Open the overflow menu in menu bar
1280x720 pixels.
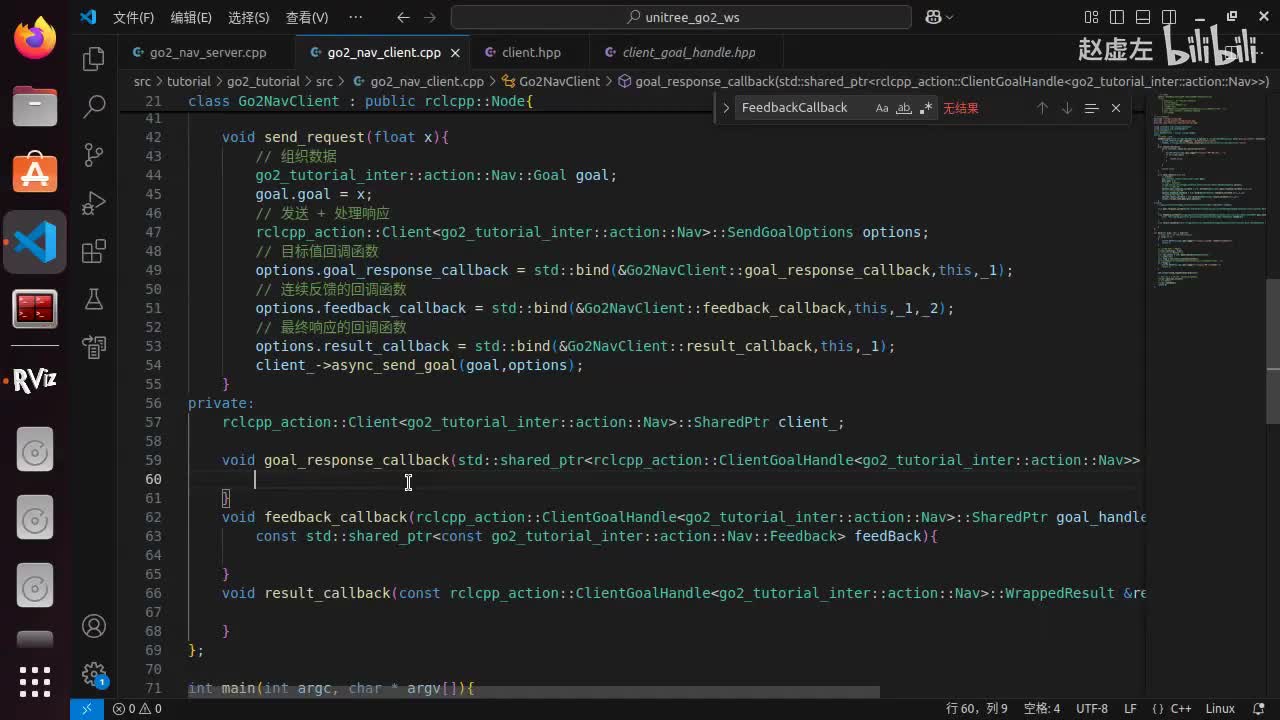(x=357, y=17)
